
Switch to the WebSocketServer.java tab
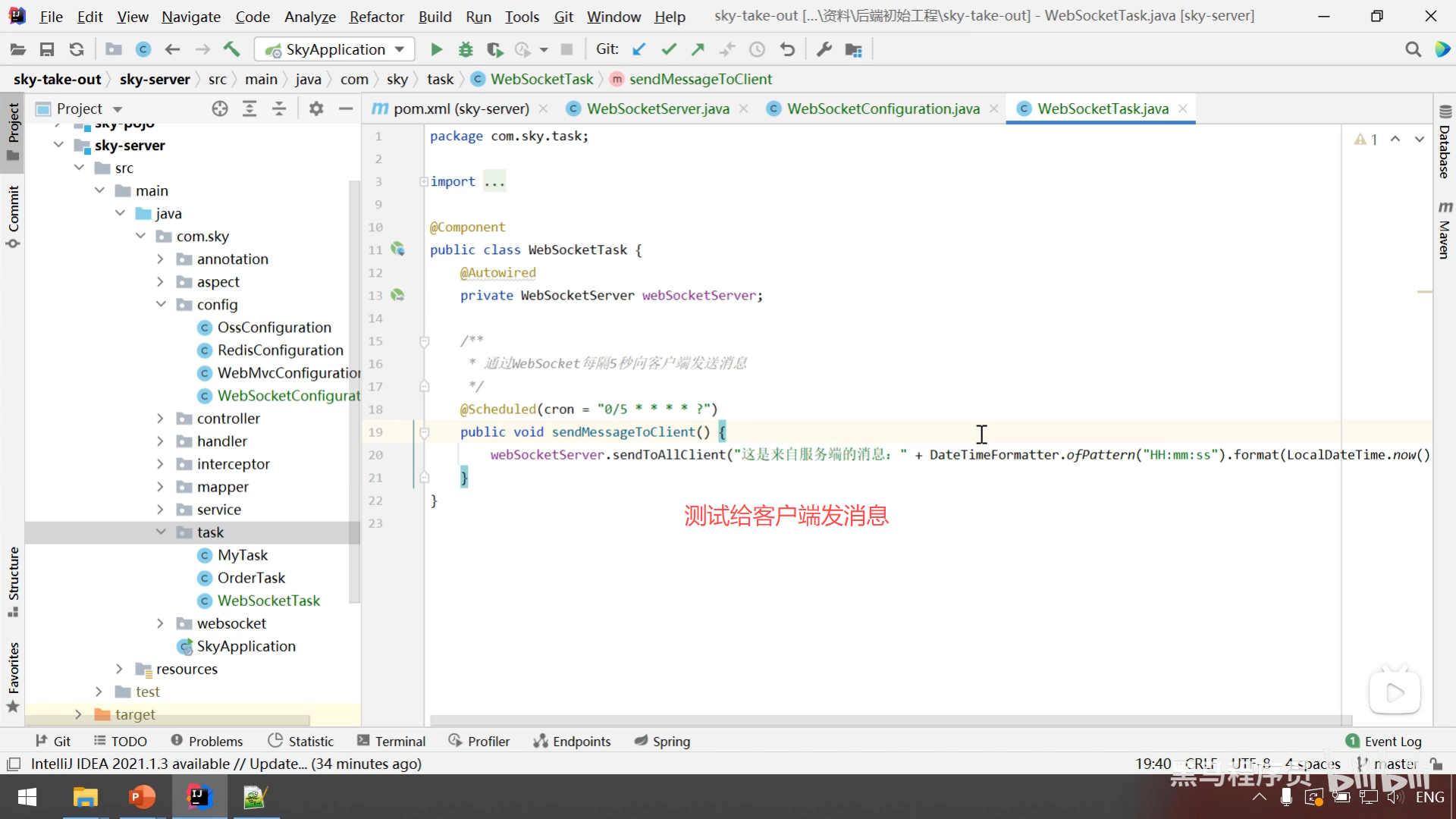[657, 108]
